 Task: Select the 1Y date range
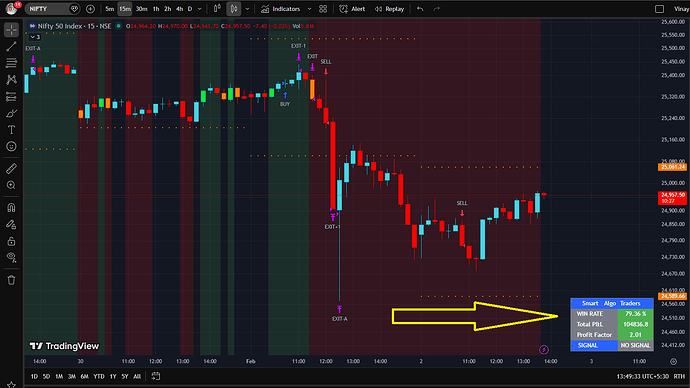click(113, 377)
